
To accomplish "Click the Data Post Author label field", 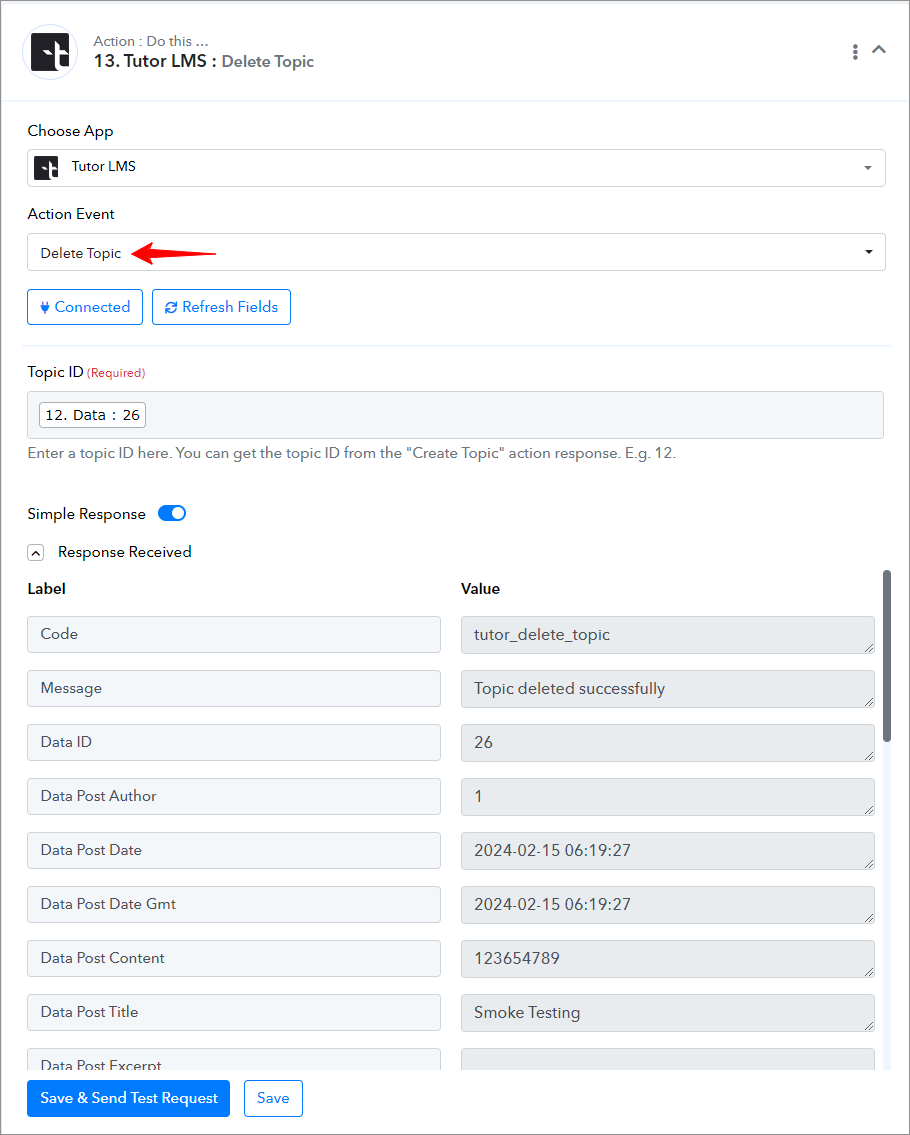I will pos(234,796).
